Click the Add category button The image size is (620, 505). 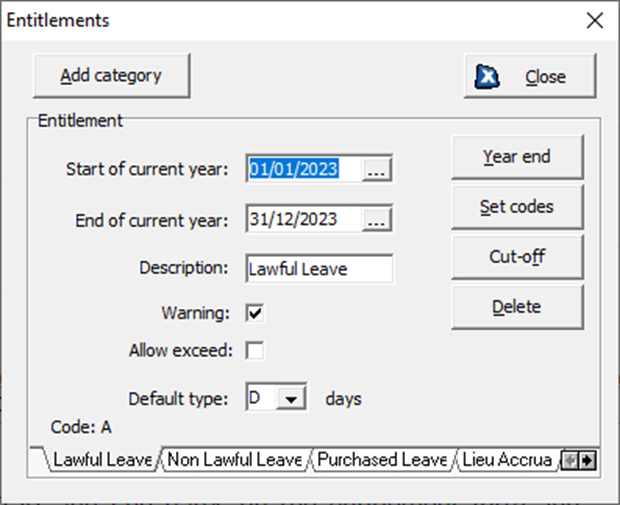[111, 75]
